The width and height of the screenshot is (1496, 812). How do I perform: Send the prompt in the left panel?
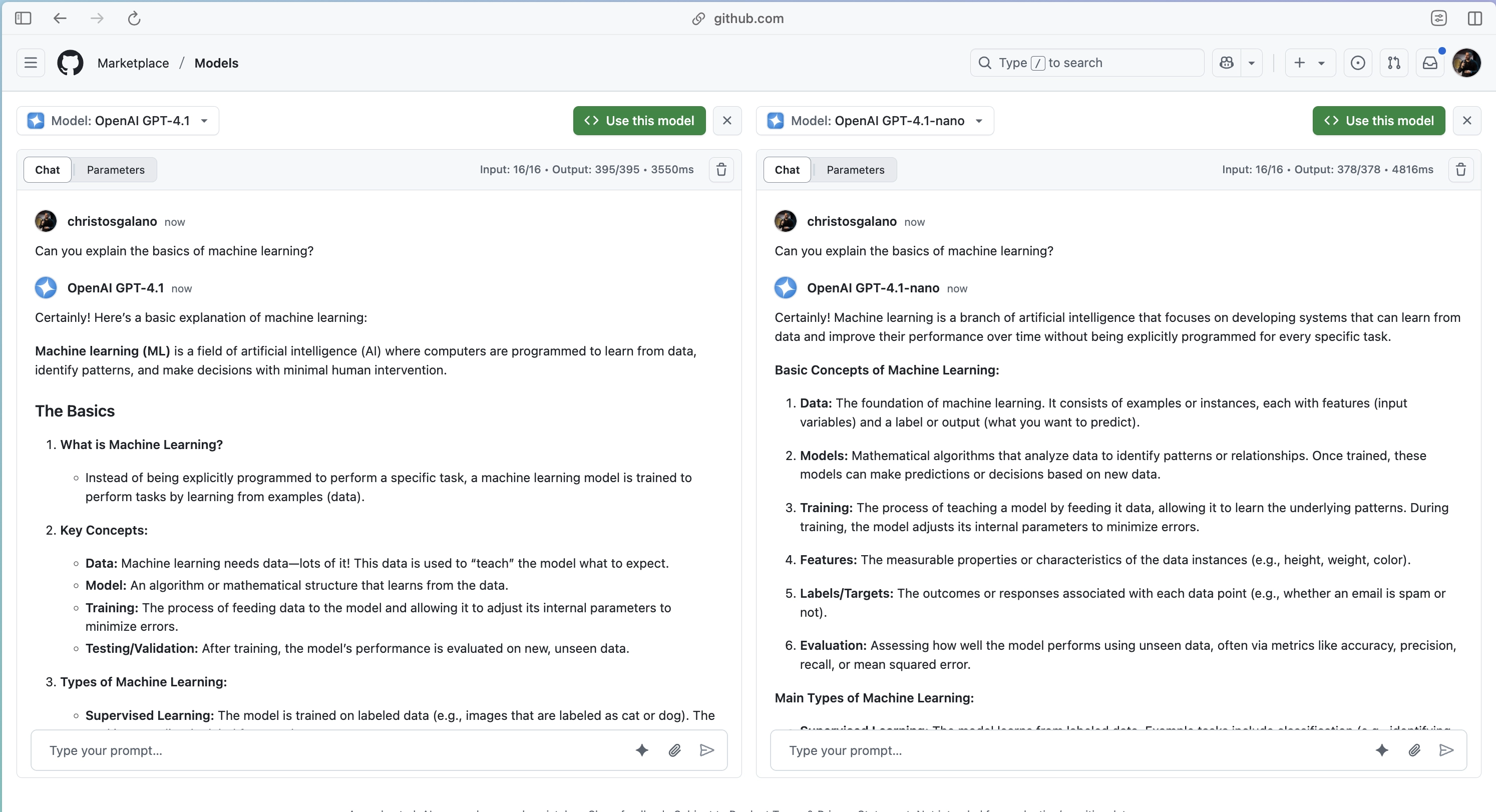click(707, 750)
